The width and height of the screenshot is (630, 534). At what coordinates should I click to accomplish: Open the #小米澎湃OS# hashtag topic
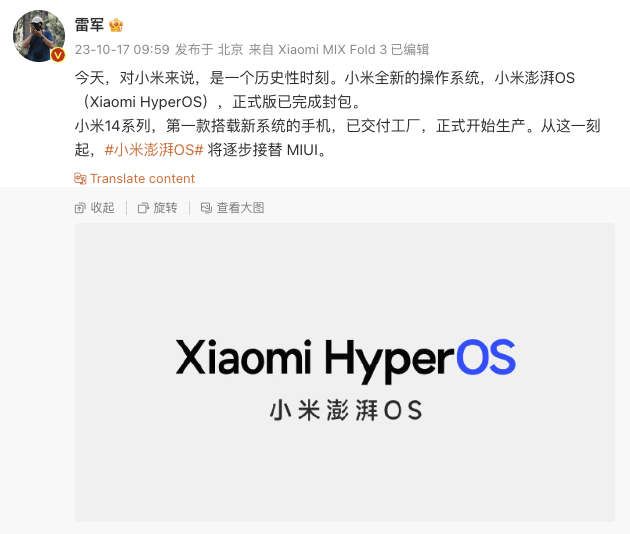154,150
